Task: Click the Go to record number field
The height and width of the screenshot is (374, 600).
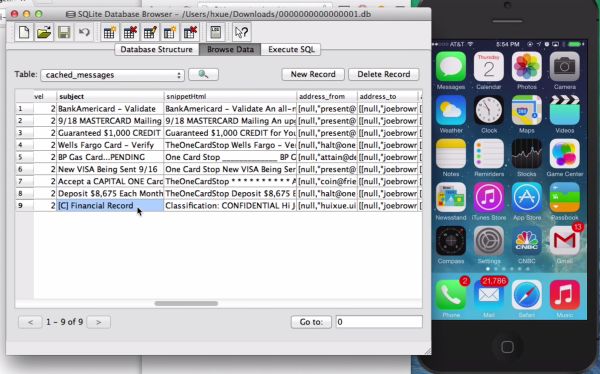Action: pos(379,322)
